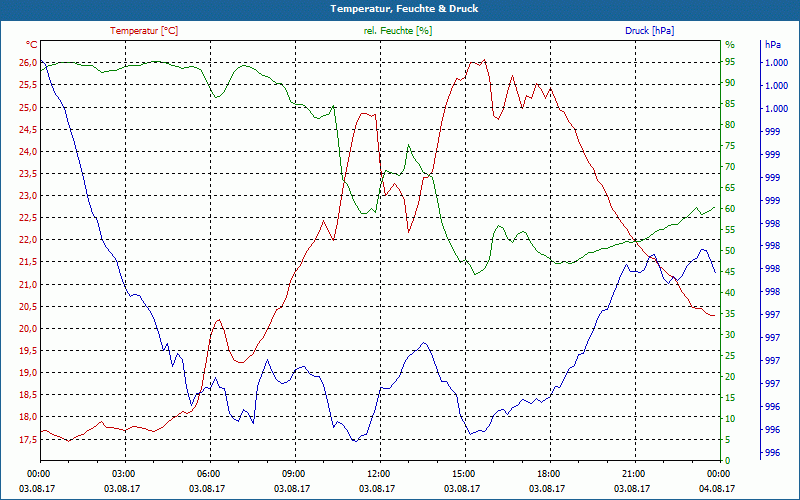Screen dimensions: 800x500
Task: Click the red '°C' axis unit label
Action: coord(32,45)
